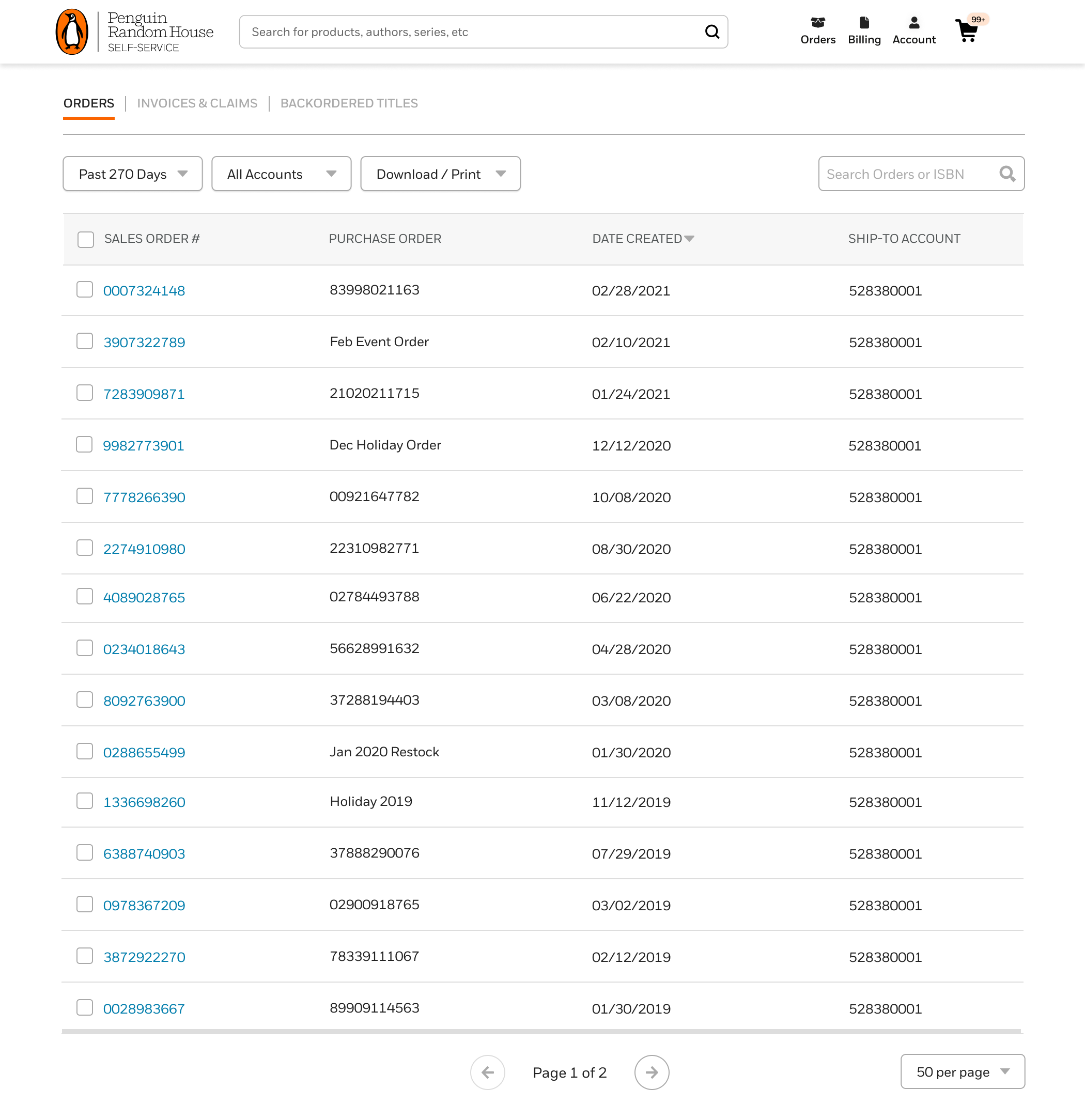The width and height of the screenshot is (1085, 1120).
Task: Sort by Date Created arrow
Action: tap(689, 239)
